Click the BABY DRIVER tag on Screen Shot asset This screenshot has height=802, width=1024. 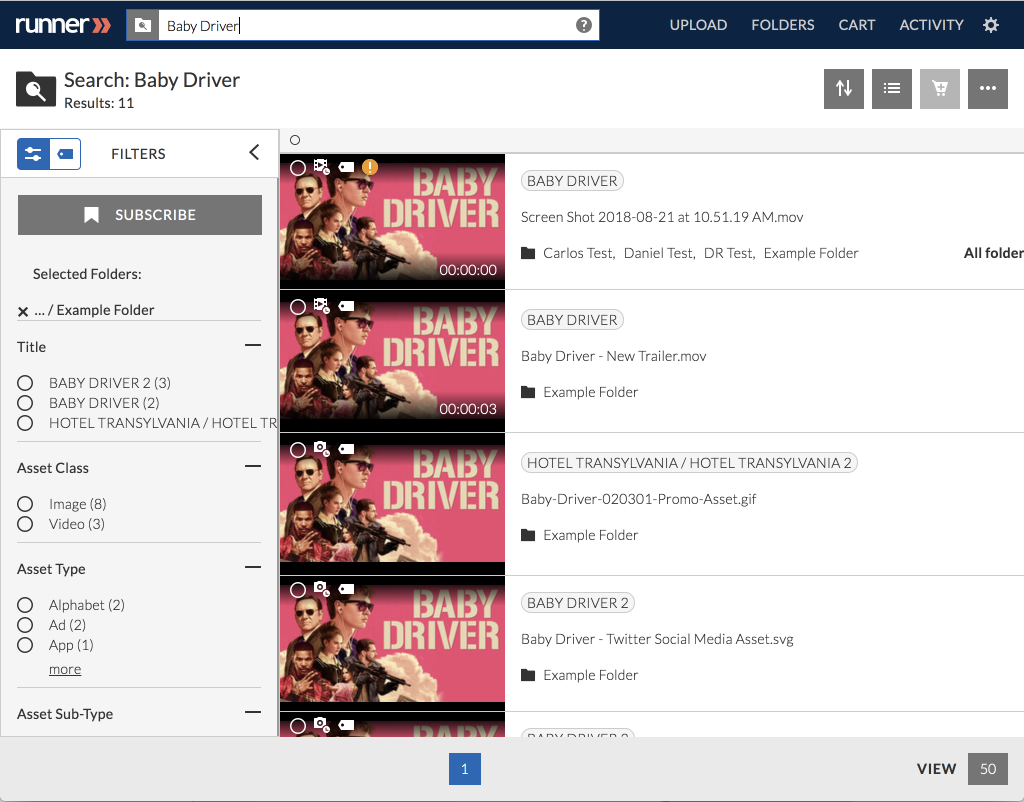click(572, 181)
